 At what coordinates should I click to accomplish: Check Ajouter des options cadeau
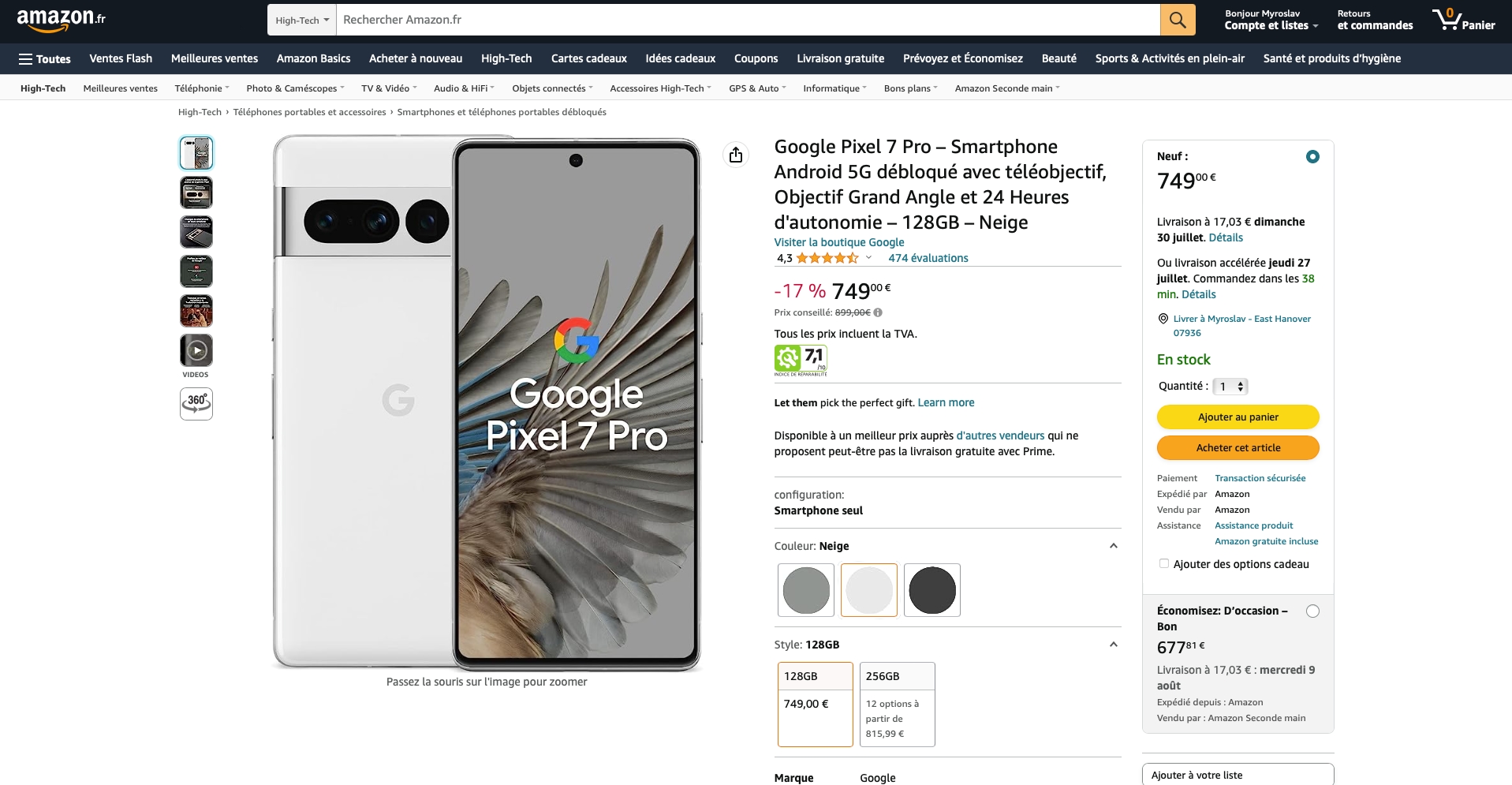(1164, 563)
